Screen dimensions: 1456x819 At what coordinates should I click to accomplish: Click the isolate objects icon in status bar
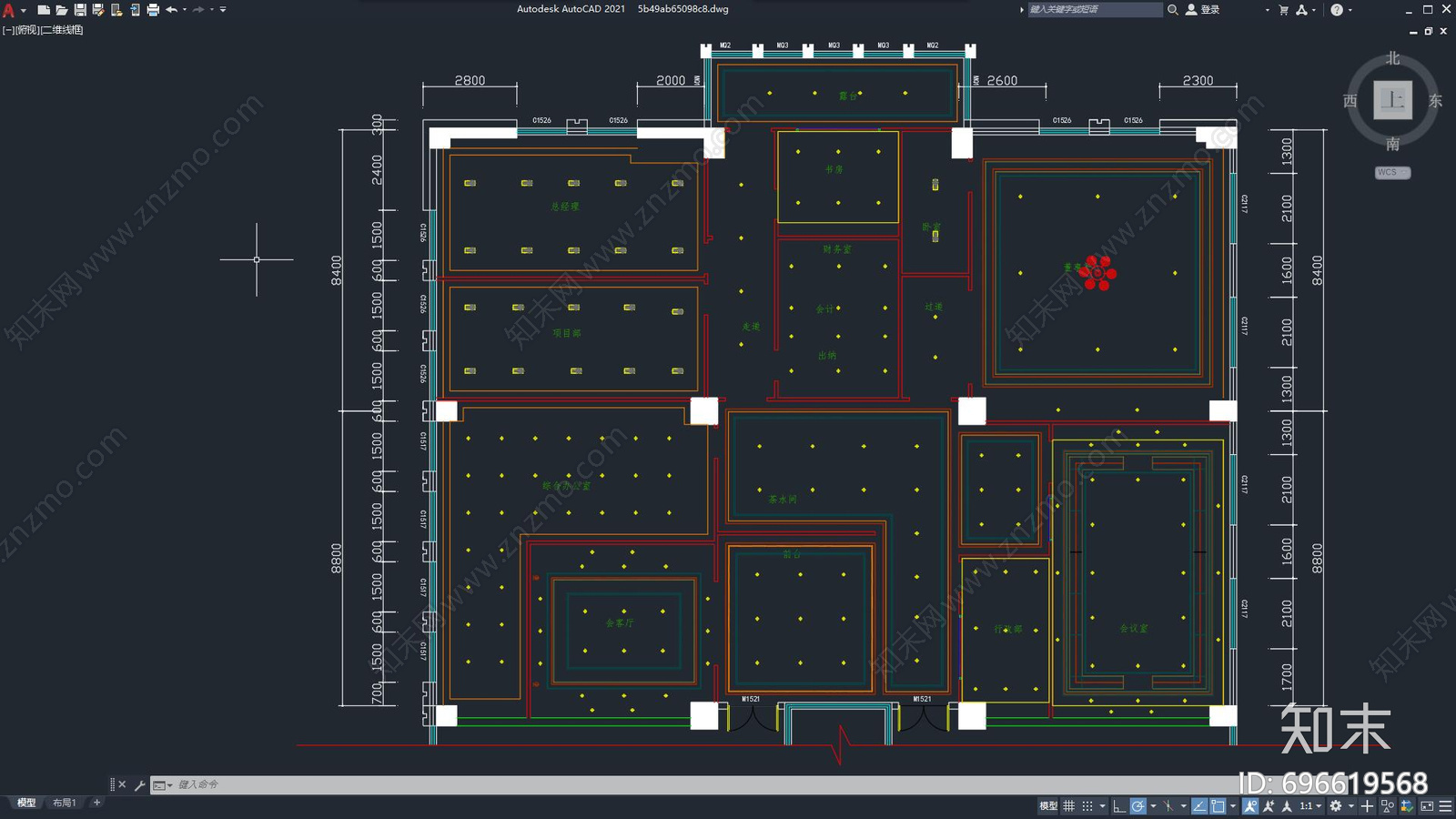point(1388,806)
